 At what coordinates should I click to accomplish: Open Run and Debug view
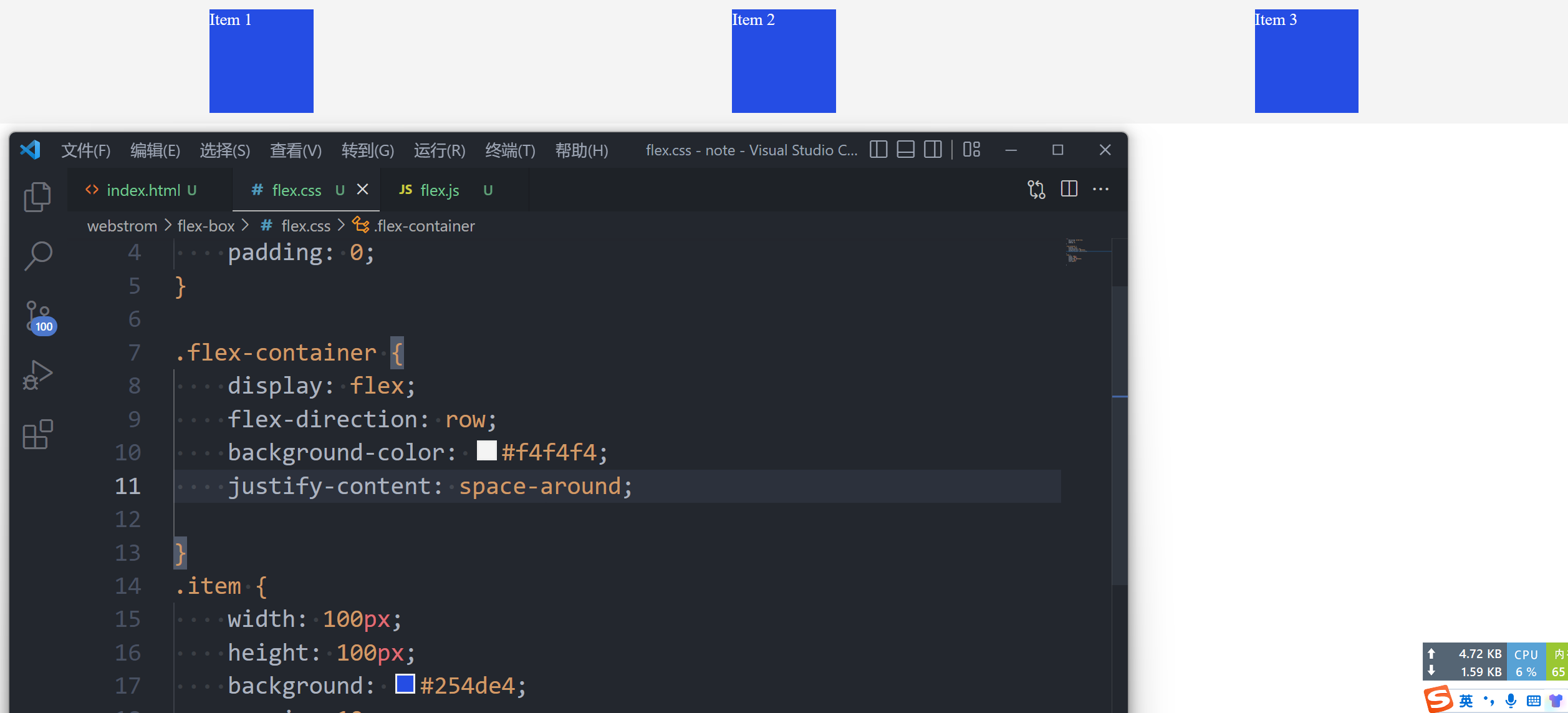pyautogui.click(x=37, y=376)
